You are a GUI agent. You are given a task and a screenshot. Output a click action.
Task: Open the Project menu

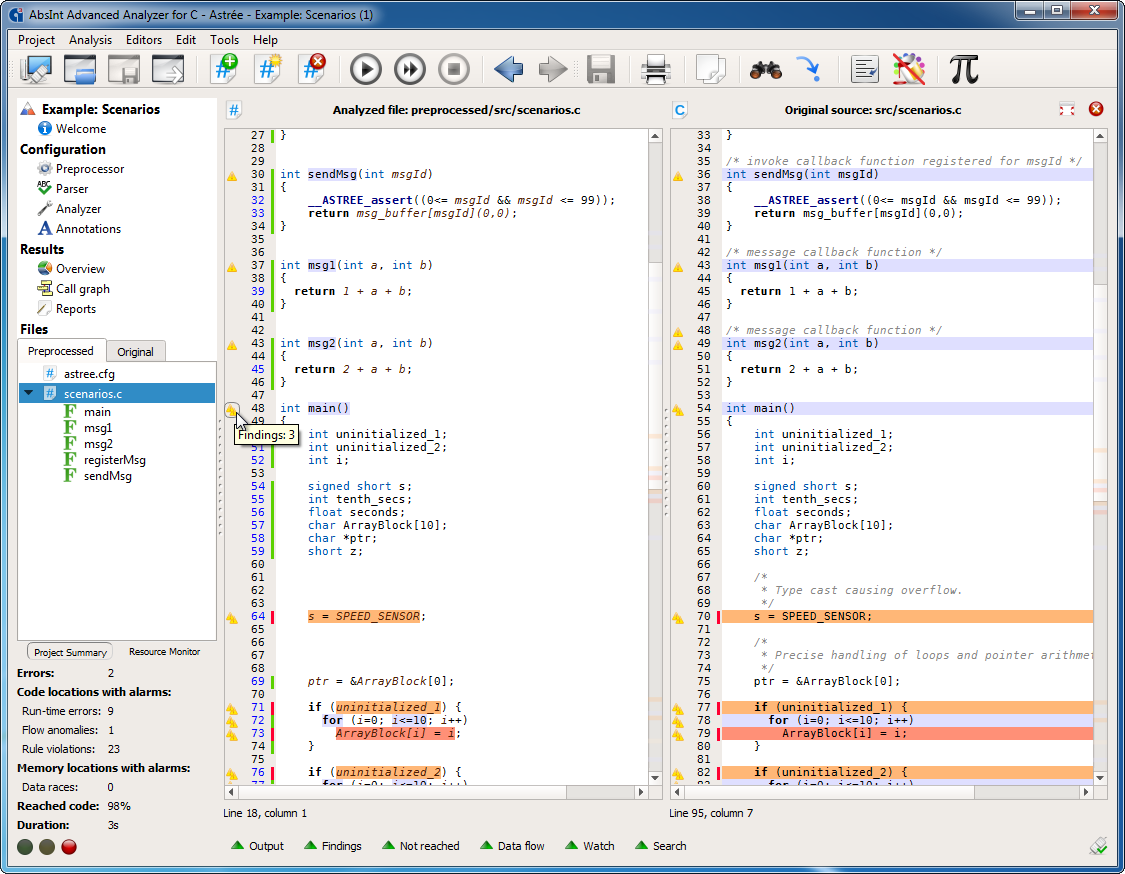click(x=36, y=40)
